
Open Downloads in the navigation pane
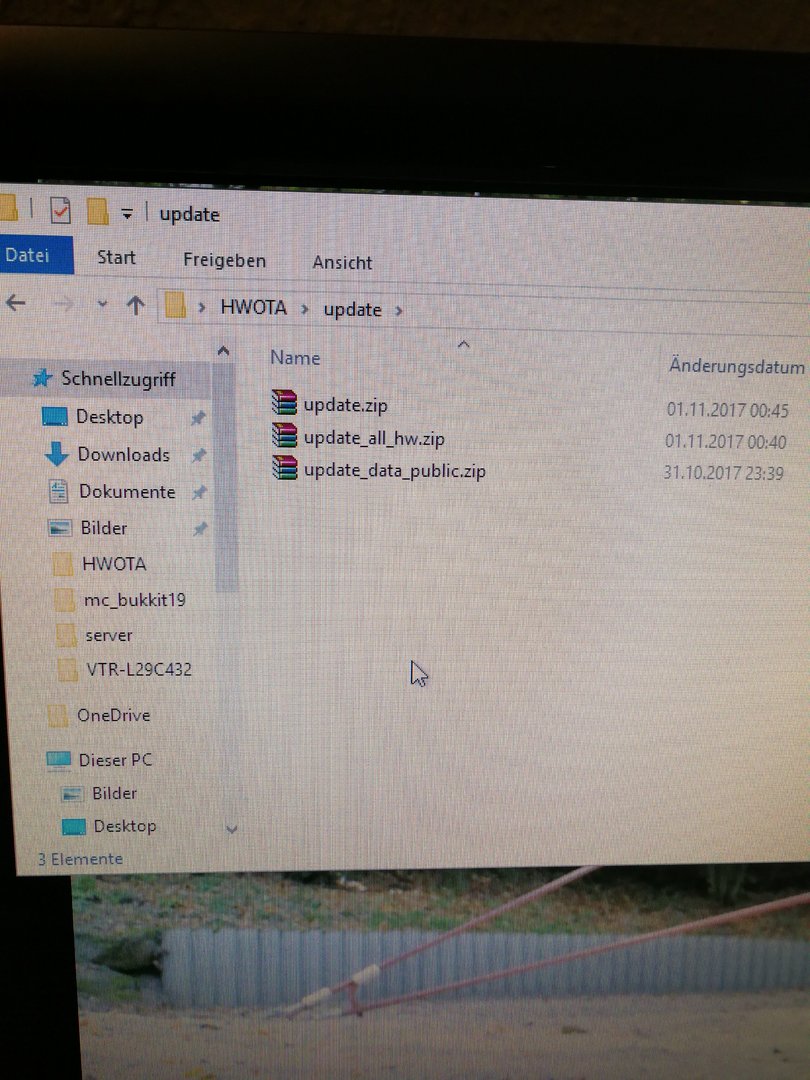123,455
